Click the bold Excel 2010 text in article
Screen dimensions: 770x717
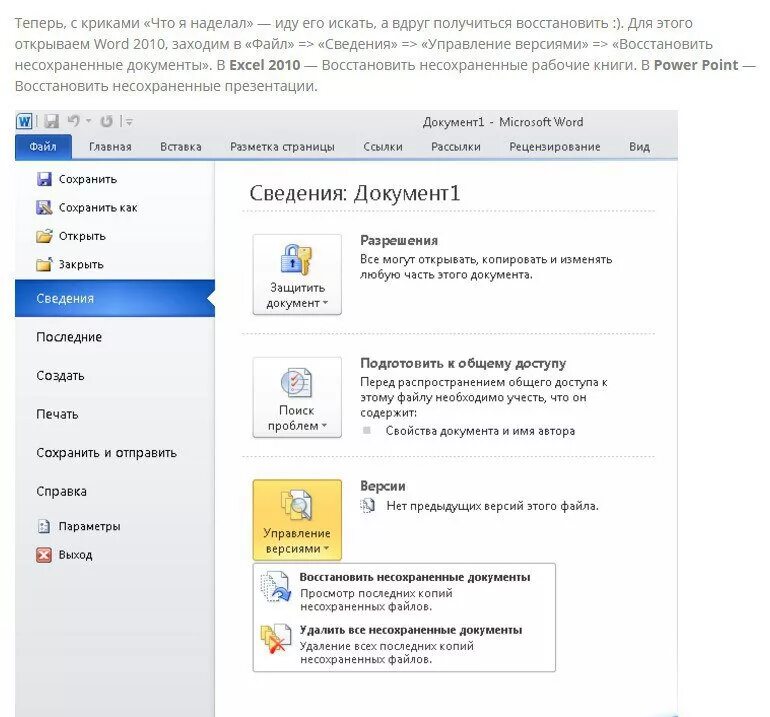point(265,65)
